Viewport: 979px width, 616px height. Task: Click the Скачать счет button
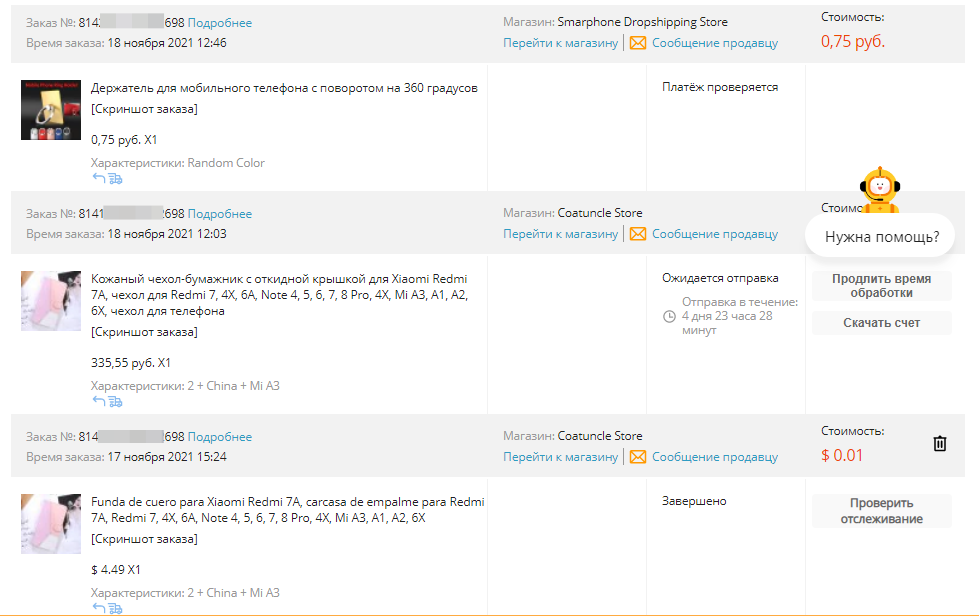pyautogui.click(x=881, y=323)
